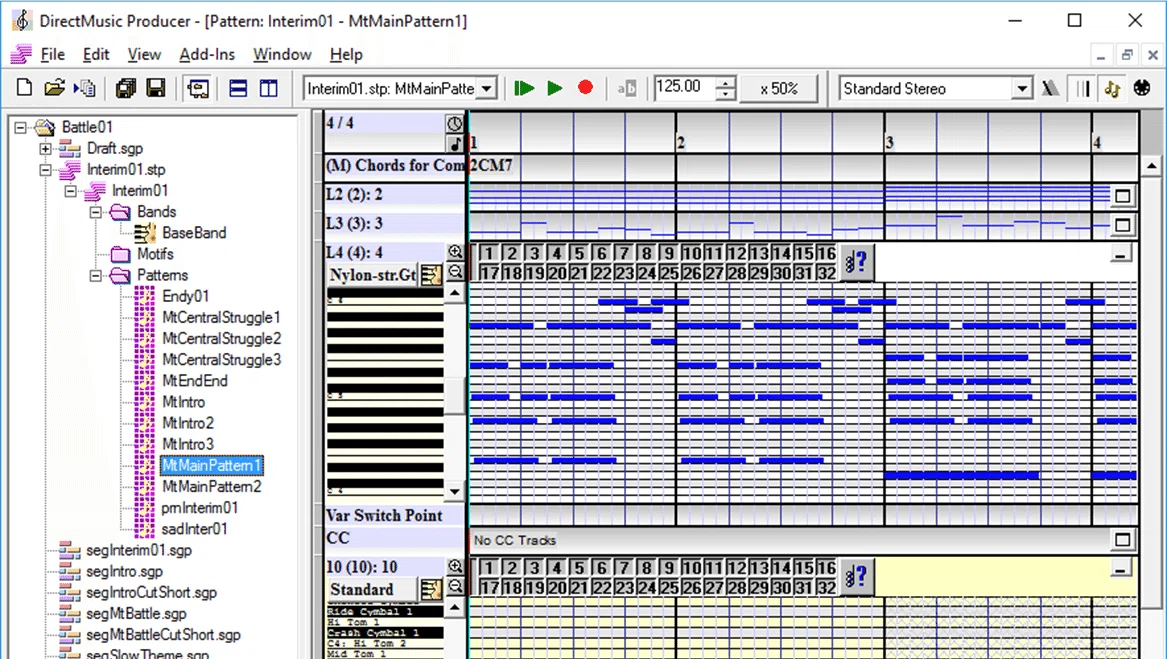Image resolution: width=1167 pixels, height=659 pixels.
Task: Click the Standard instrument button on track 10
Action: (x=372, y=590)
